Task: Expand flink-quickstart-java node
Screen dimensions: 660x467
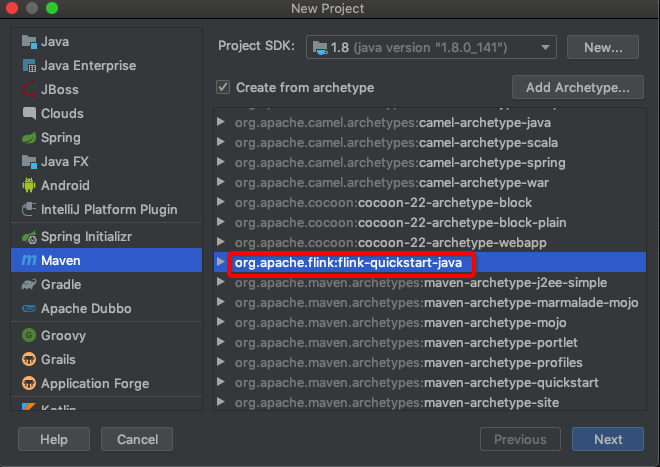Action: (221, 262)
